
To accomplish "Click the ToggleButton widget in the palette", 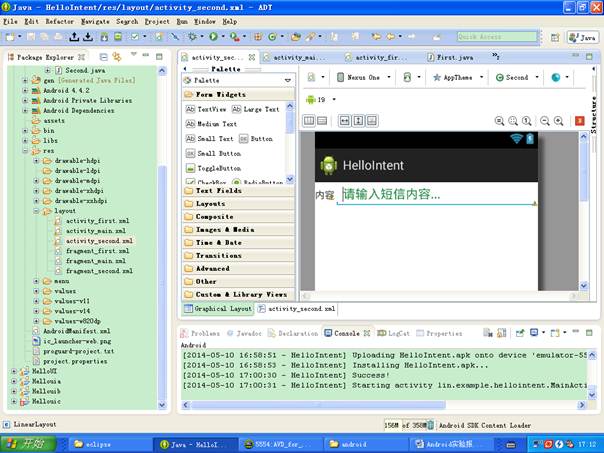I will pos(218,168).
